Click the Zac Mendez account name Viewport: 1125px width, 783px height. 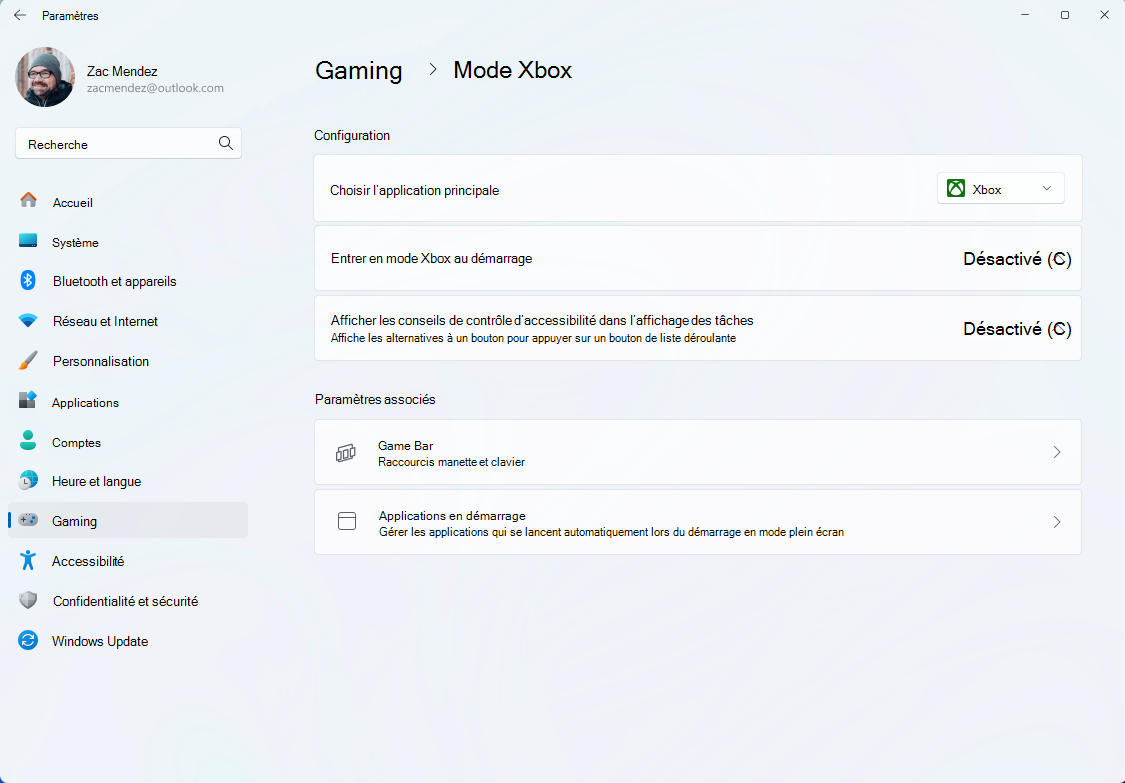tap(122, 71)
